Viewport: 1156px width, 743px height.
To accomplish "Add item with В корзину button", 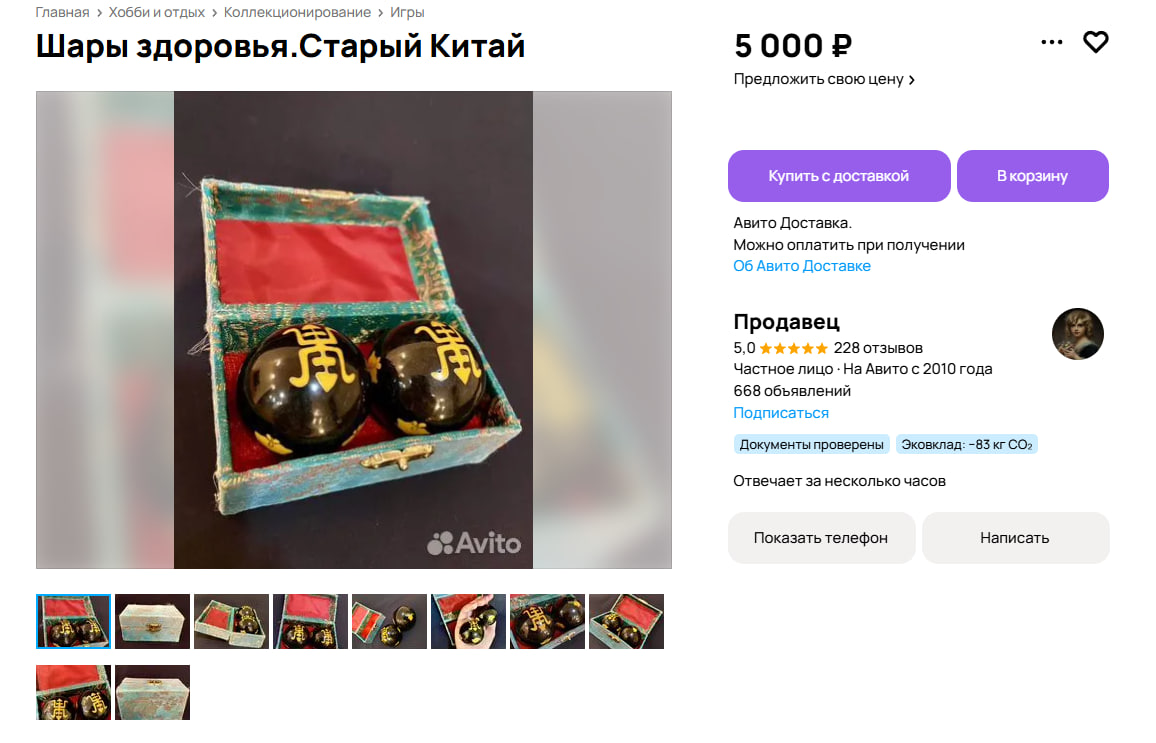I will (x=1032, y=176).
